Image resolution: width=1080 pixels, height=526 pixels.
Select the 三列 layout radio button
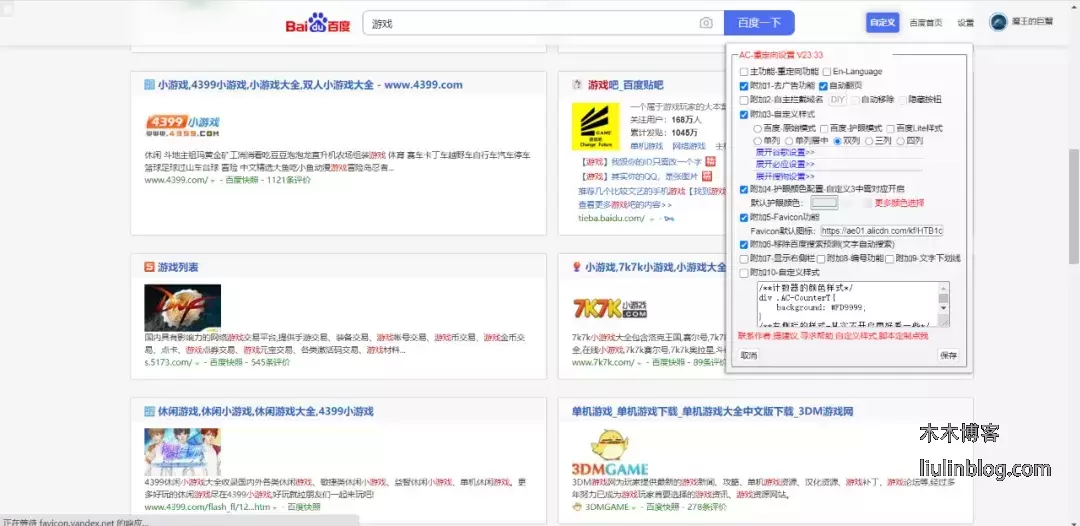tap(868, 141)
